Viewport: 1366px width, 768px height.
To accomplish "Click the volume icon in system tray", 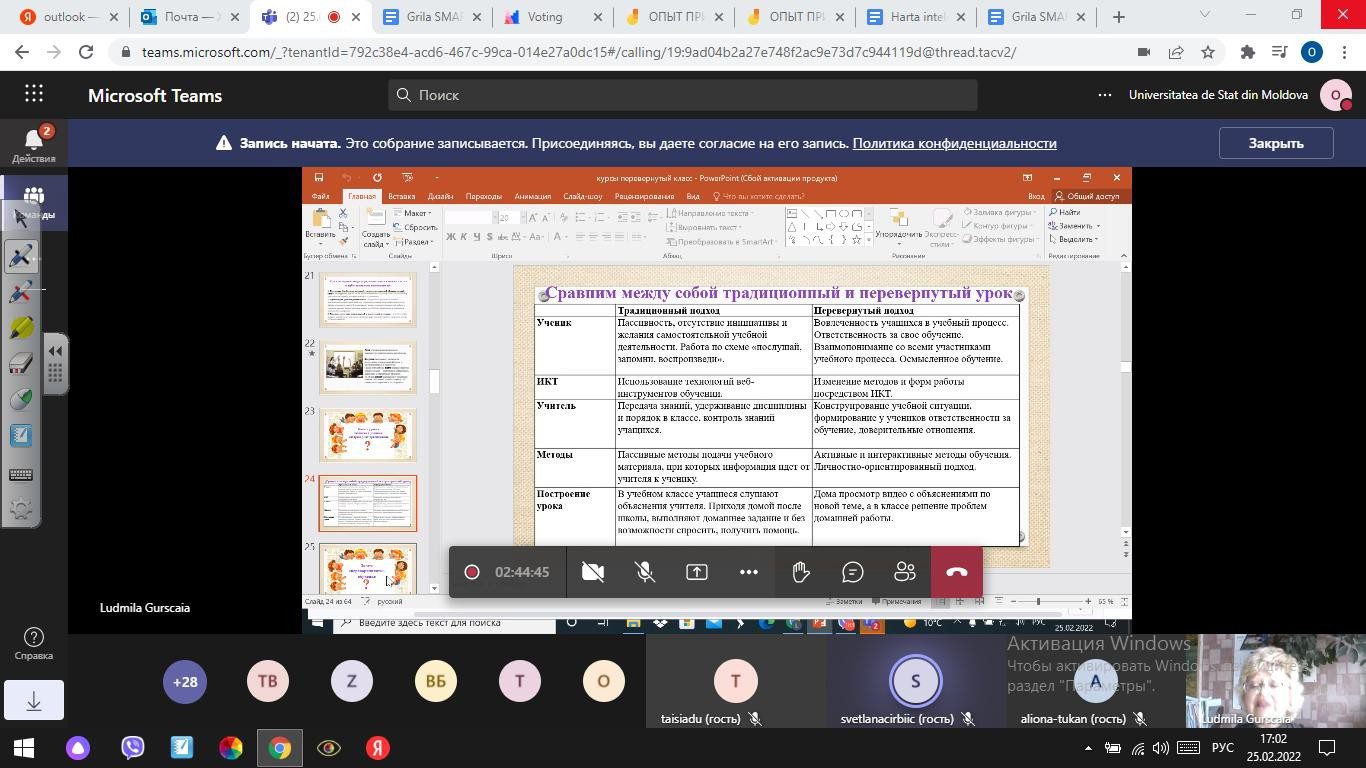I will (1161, 748).
